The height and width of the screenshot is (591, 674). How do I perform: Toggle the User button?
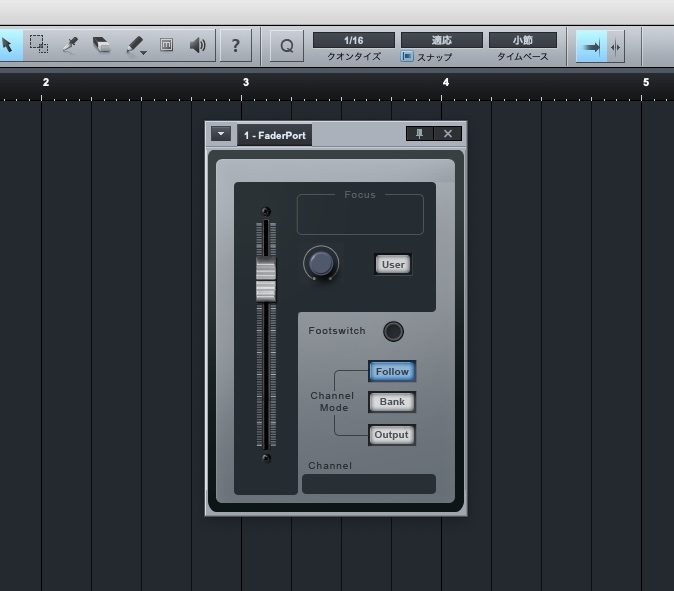(393, 264)
